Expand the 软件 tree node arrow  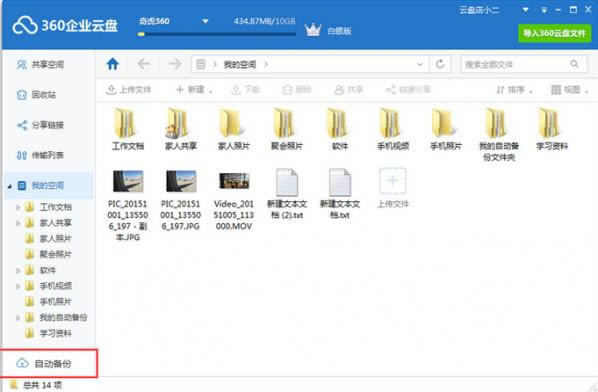coord(18,270)
